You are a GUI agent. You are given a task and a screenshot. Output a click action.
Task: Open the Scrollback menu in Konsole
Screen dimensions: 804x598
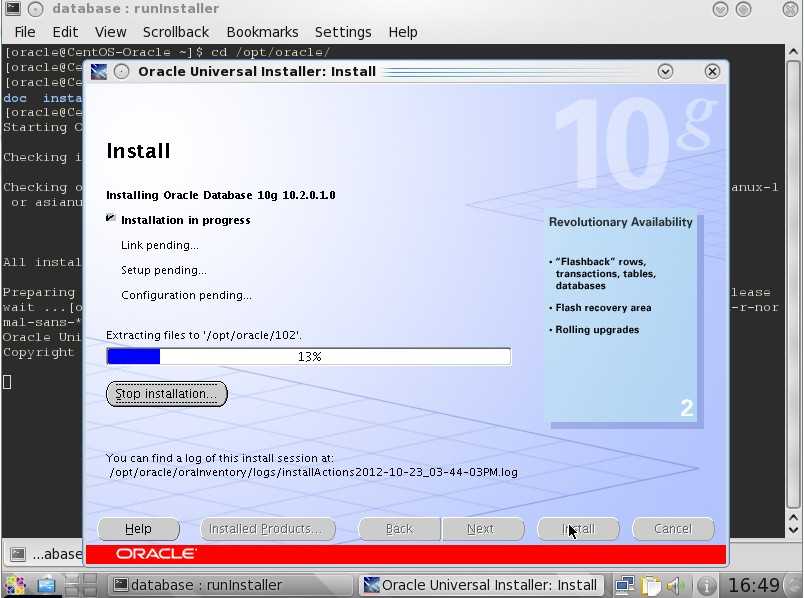(176, 32)
